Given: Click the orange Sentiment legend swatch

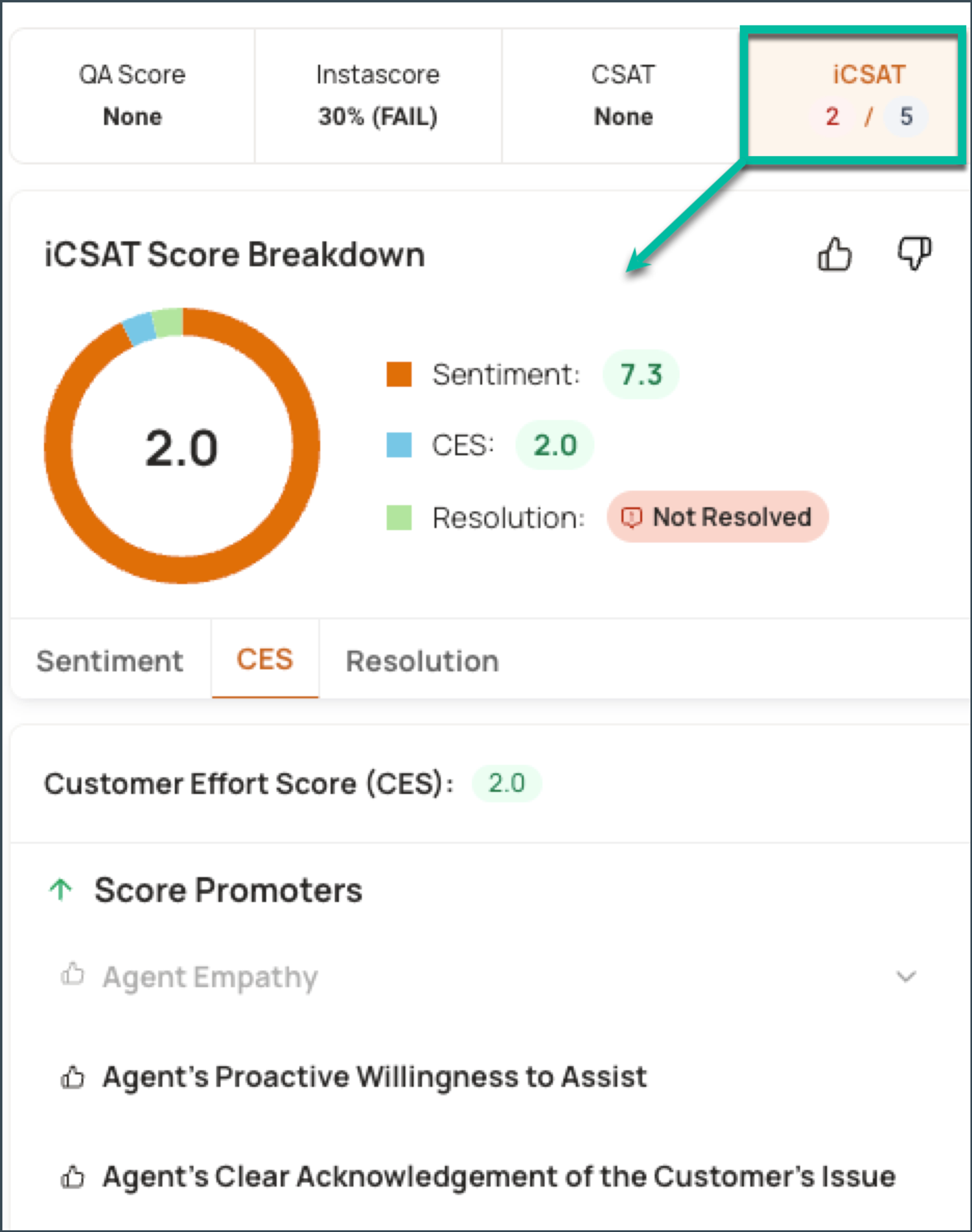Looking at the screenshot, I should pyautogui.click(x=399, y=374).
